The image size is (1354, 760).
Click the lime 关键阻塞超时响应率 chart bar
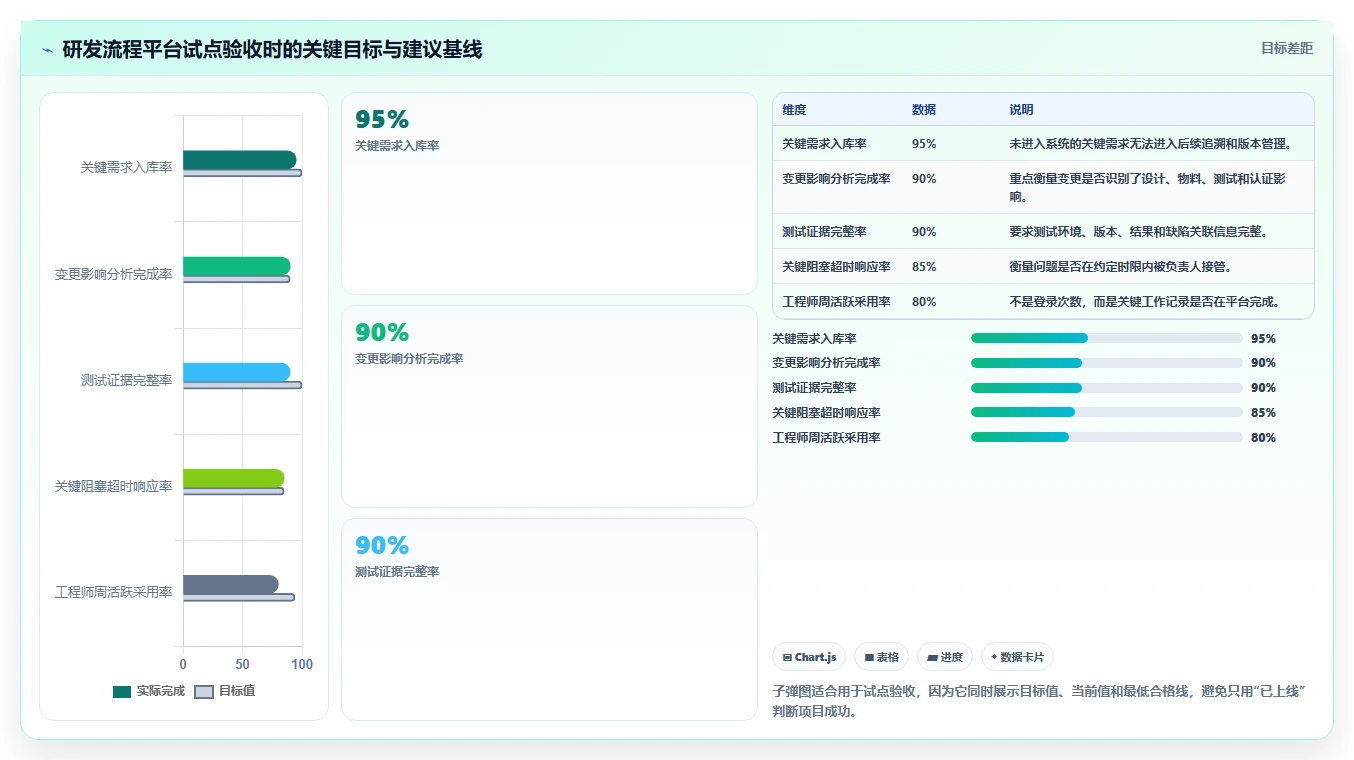click(x=233, y=478)
